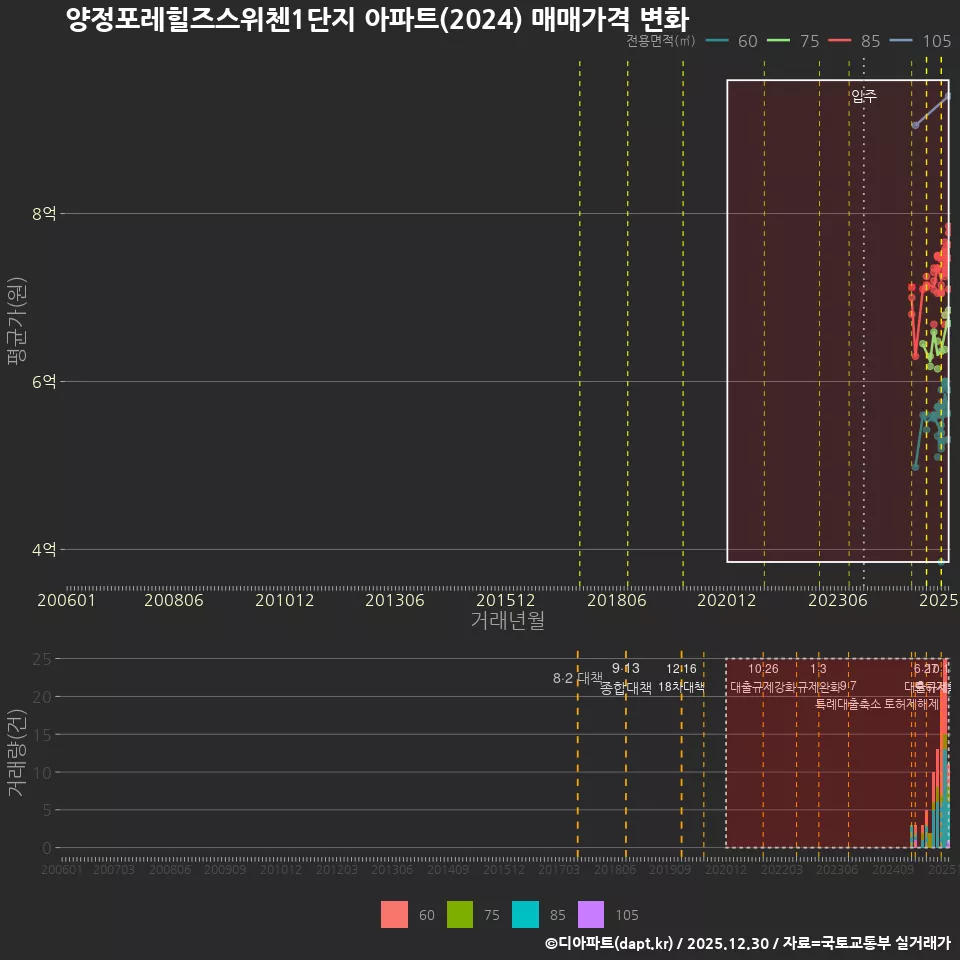The width and height of the screenshot is (960, 960).
Task: Click the 입주 annotation on the chart
Action: (864, 97)
